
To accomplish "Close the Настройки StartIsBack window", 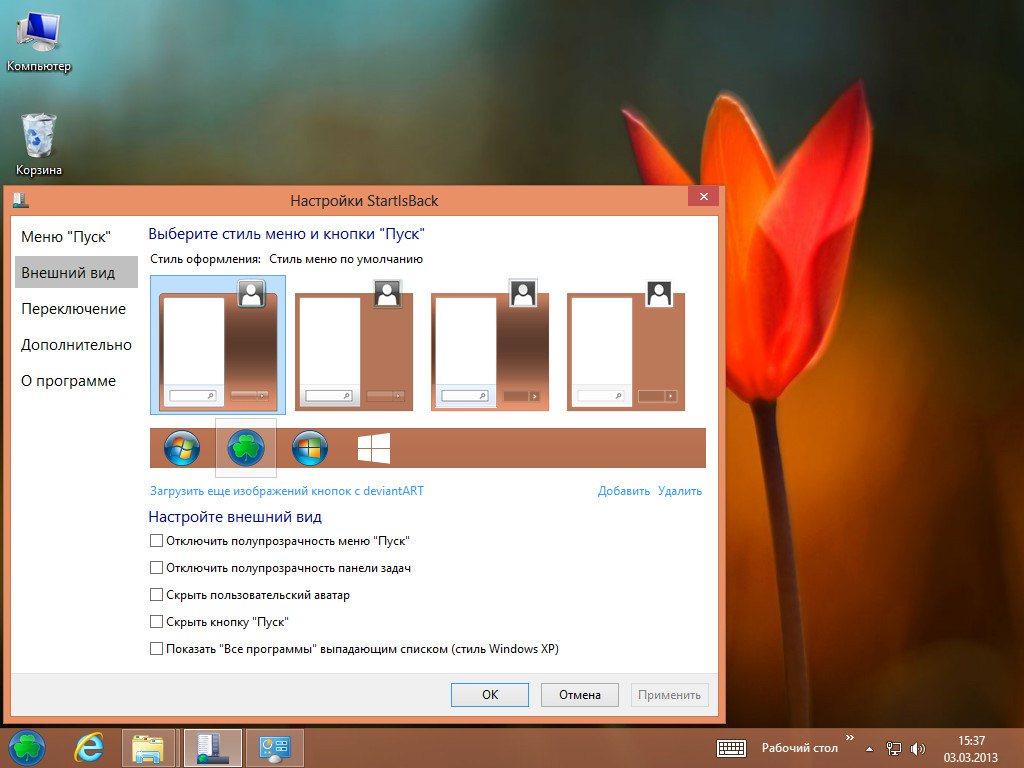I will 703,197.
